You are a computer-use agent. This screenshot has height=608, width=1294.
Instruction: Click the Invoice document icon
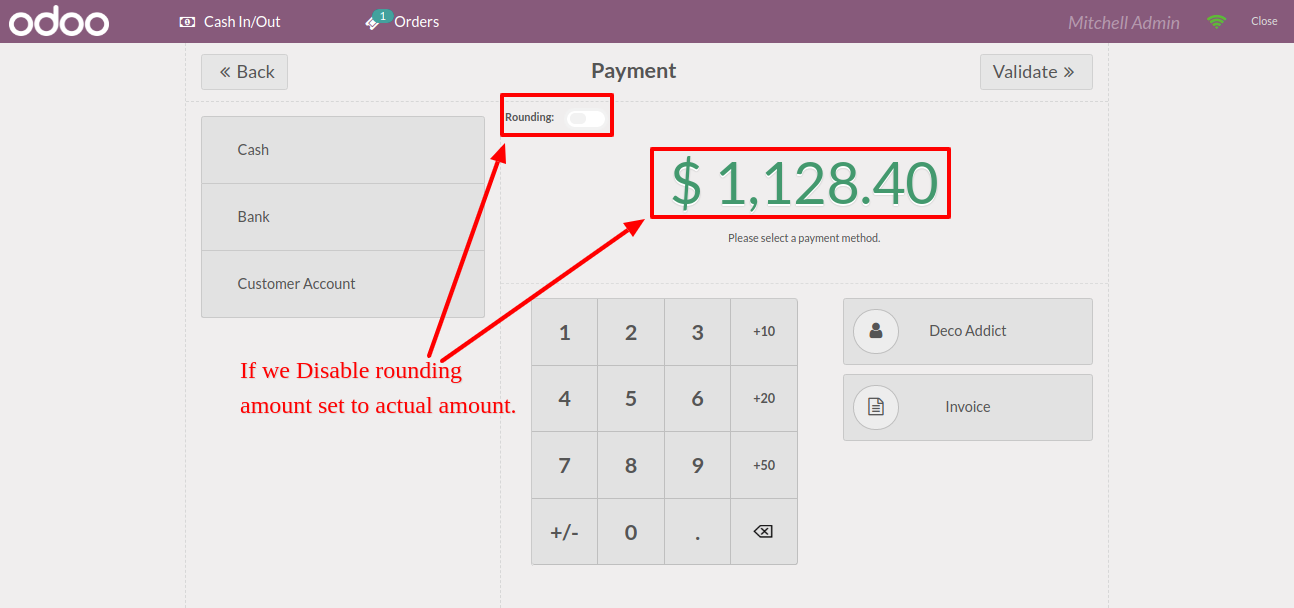(x=876, y=407)
